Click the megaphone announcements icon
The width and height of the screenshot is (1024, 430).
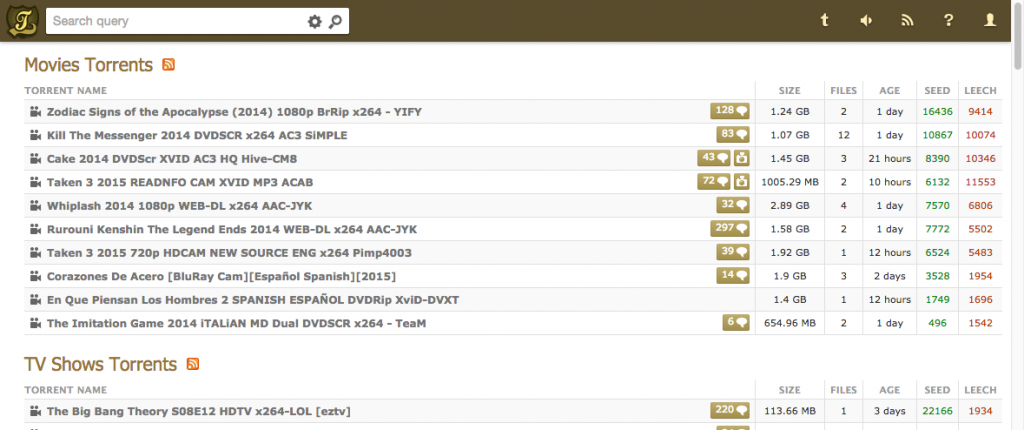click(x=866, y=21)
